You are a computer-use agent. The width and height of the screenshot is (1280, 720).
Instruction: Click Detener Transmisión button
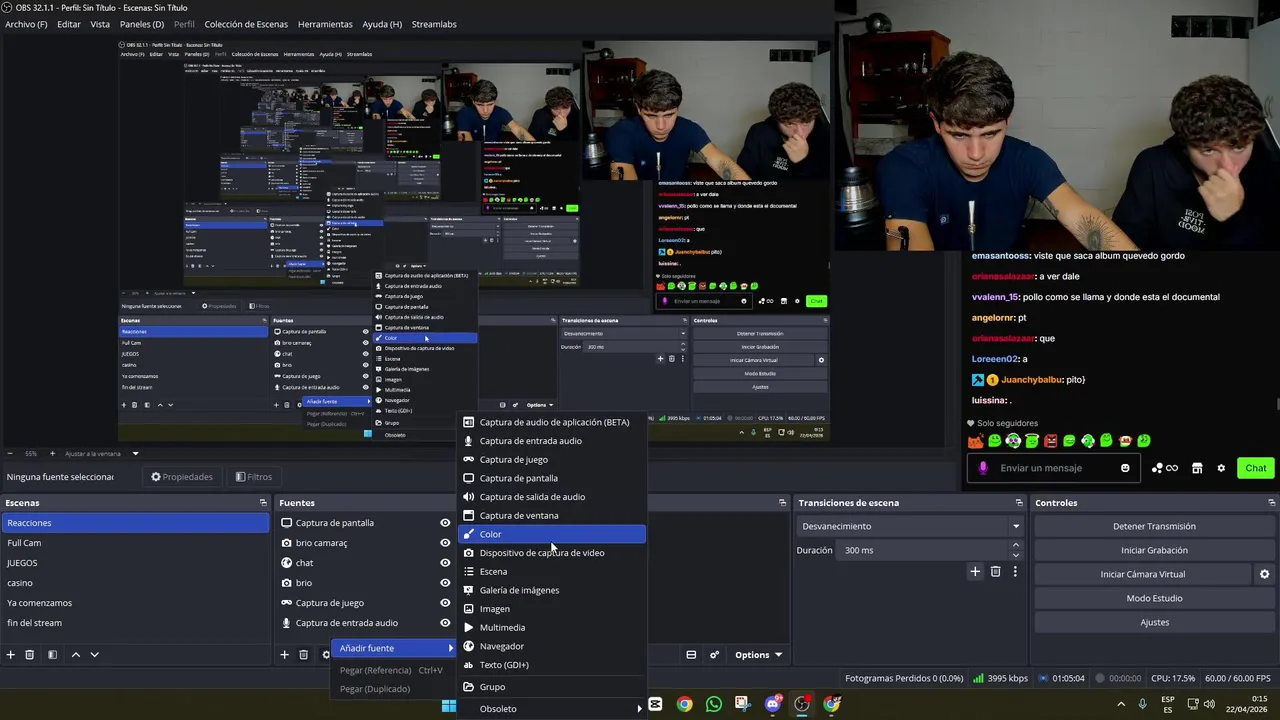(1154, 526)
